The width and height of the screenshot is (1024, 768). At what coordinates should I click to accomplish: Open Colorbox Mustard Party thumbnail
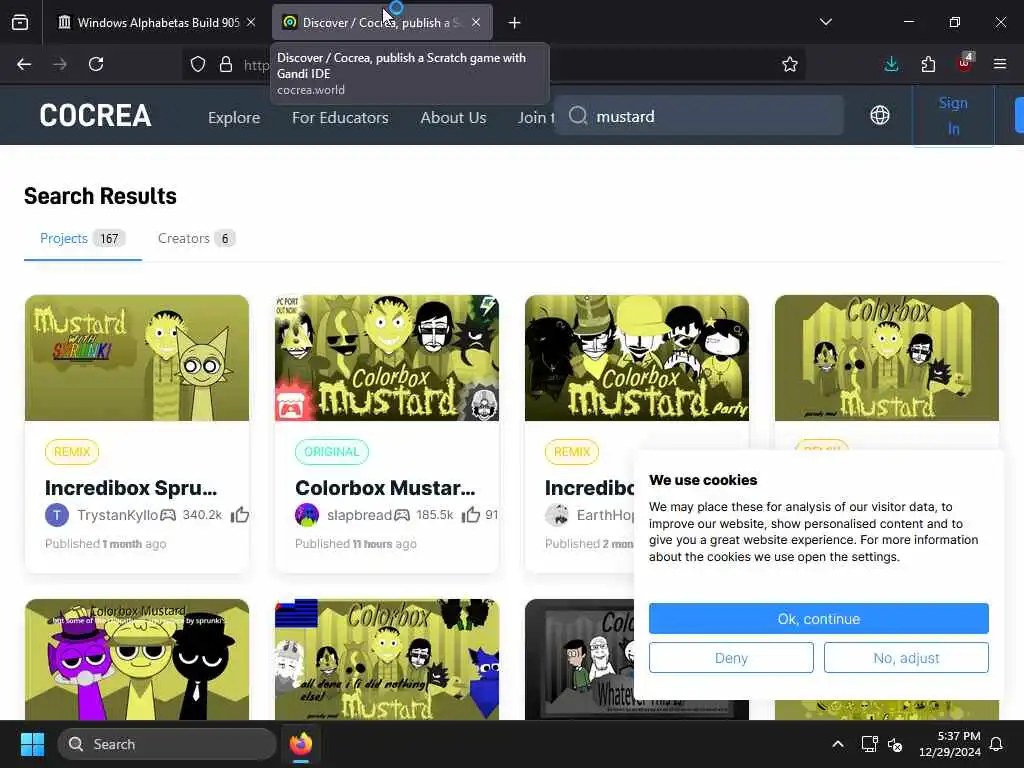[637, 358]
